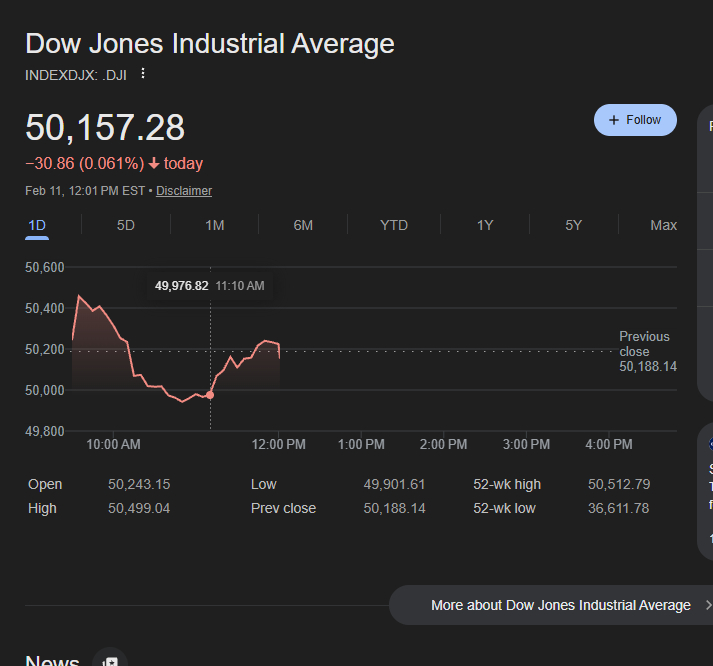Click the Dow Jones Industrial Average heading
The image size is (713, 666).
click(x=210, y=44)
